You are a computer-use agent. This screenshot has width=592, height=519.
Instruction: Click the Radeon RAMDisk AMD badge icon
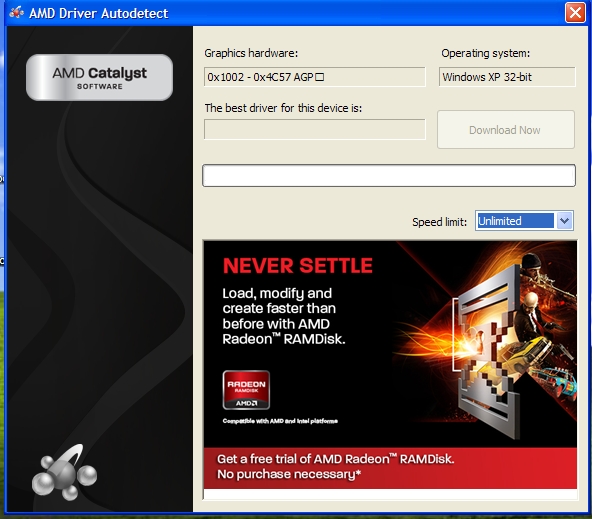246,390
